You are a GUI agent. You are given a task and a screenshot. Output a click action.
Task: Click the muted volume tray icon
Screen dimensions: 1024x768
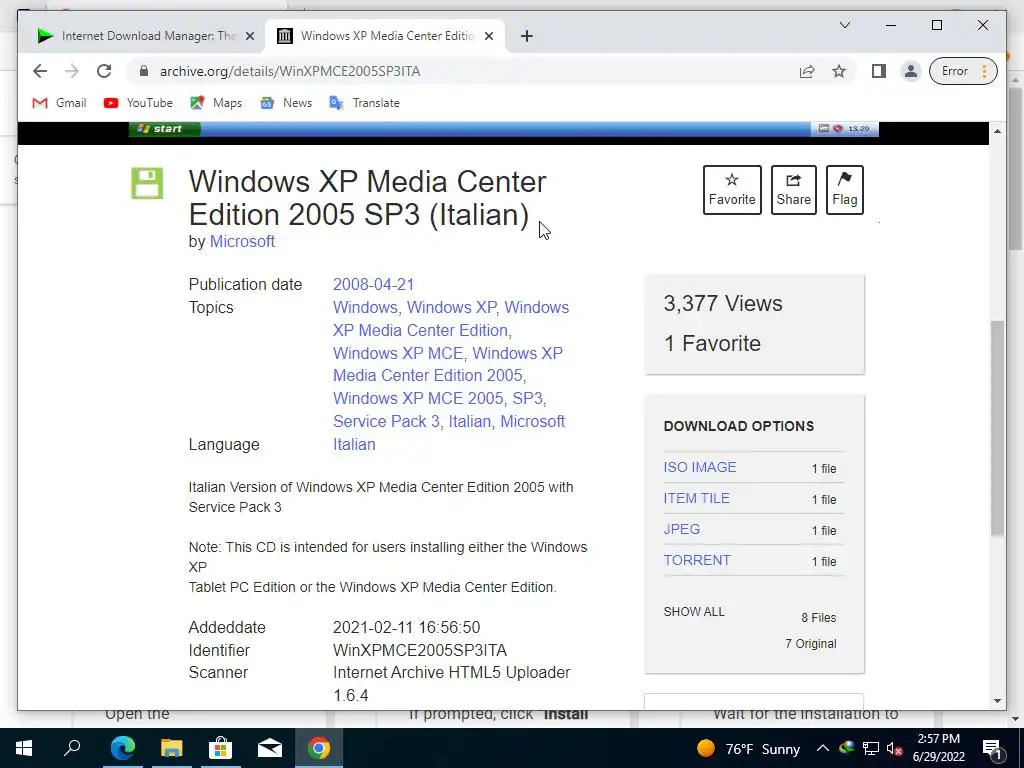[894, 748]
